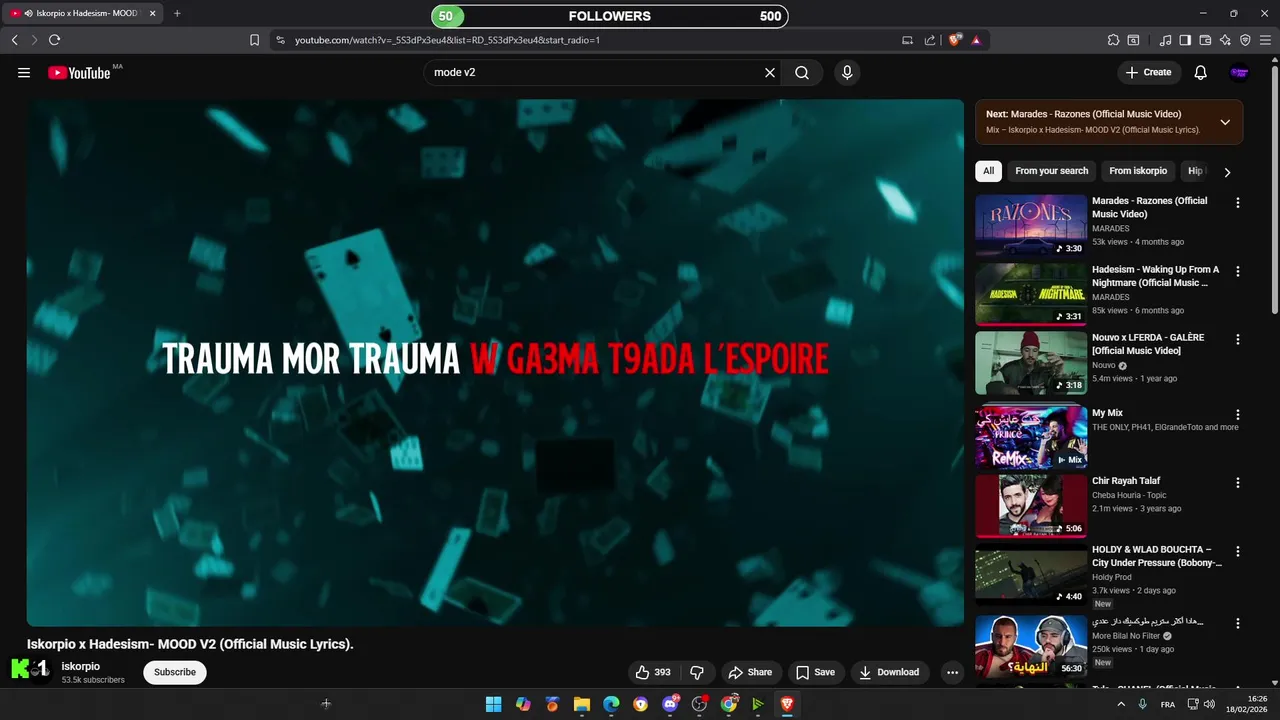
Task: Open Windows Start menu
Action: coord(493,704)
